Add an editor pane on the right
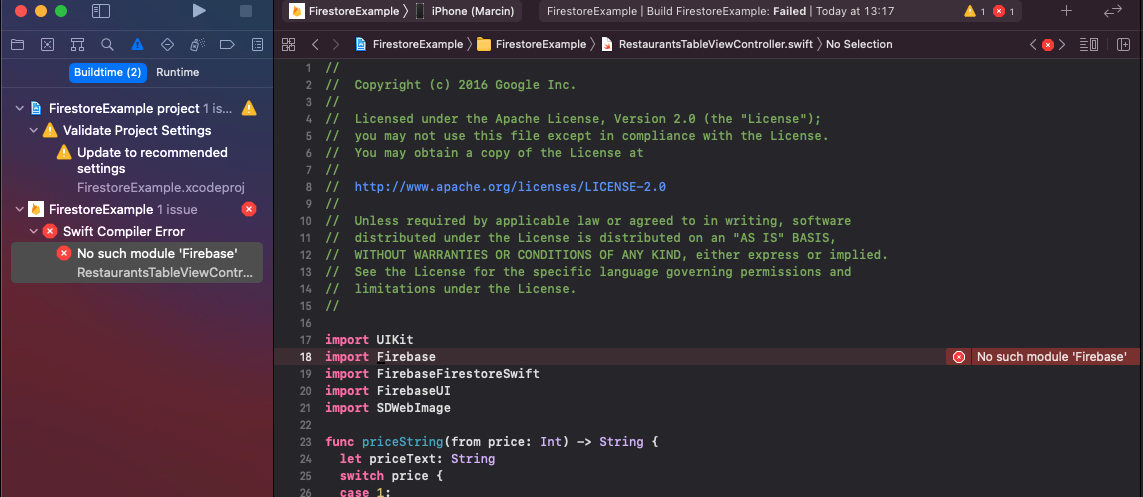Screen dimensions: 1143x497 click(1123, 44)
